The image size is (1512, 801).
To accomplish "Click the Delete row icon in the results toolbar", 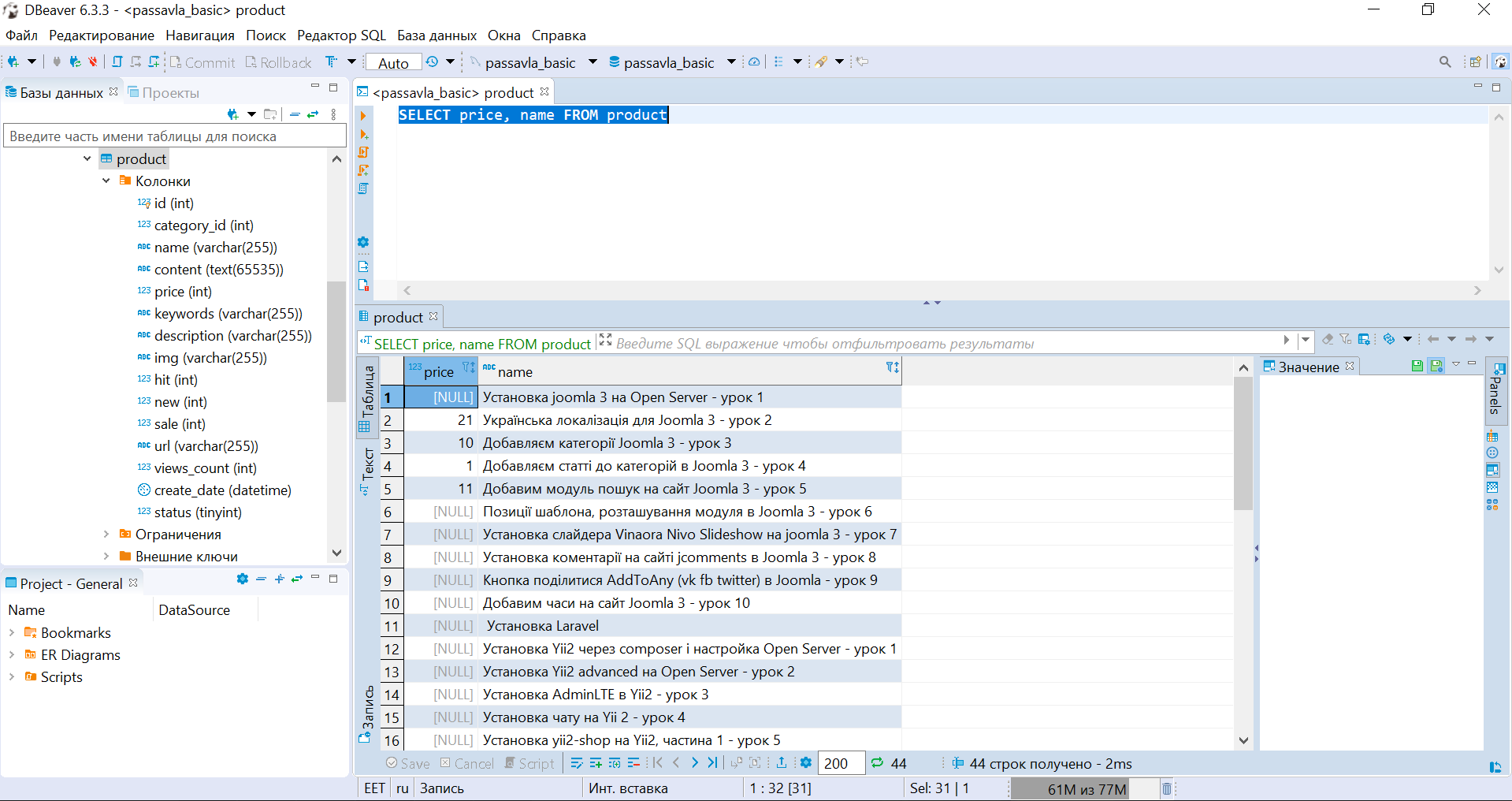I will pos(633,763).
